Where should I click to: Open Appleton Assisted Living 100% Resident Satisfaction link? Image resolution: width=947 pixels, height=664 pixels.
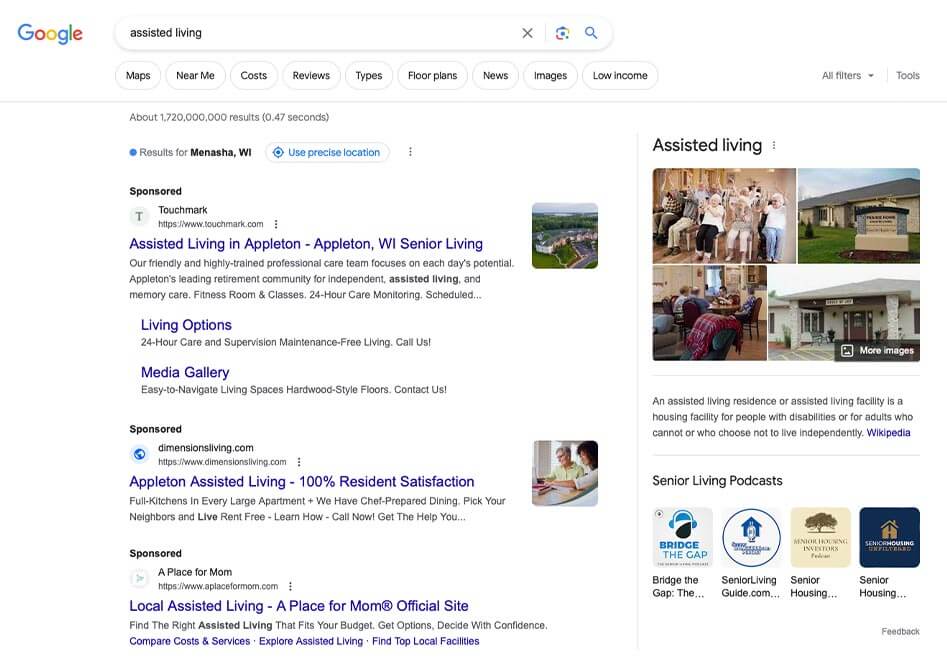click(302, 482)
